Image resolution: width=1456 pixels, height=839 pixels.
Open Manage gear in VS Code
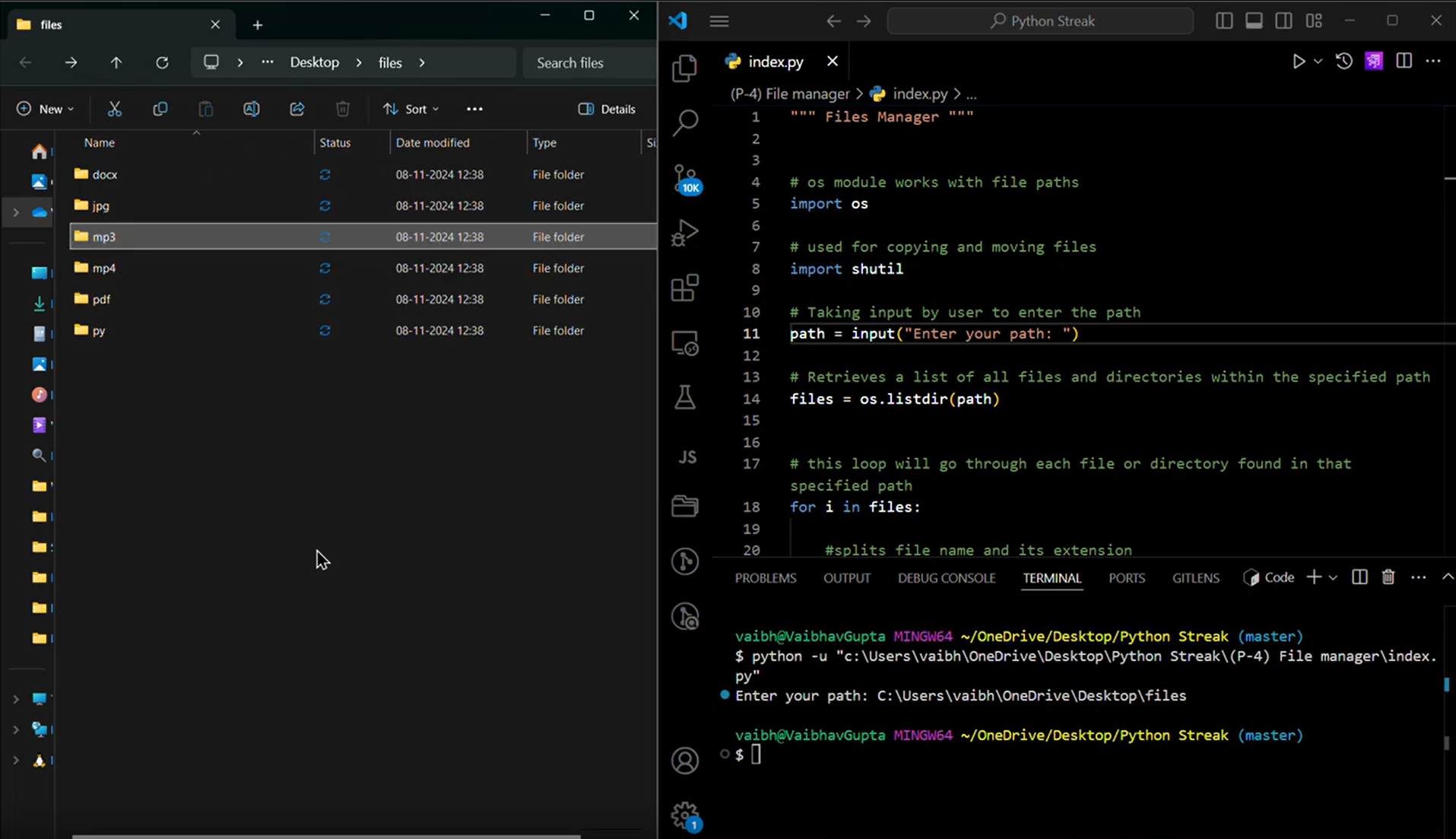tap(685, 815)
